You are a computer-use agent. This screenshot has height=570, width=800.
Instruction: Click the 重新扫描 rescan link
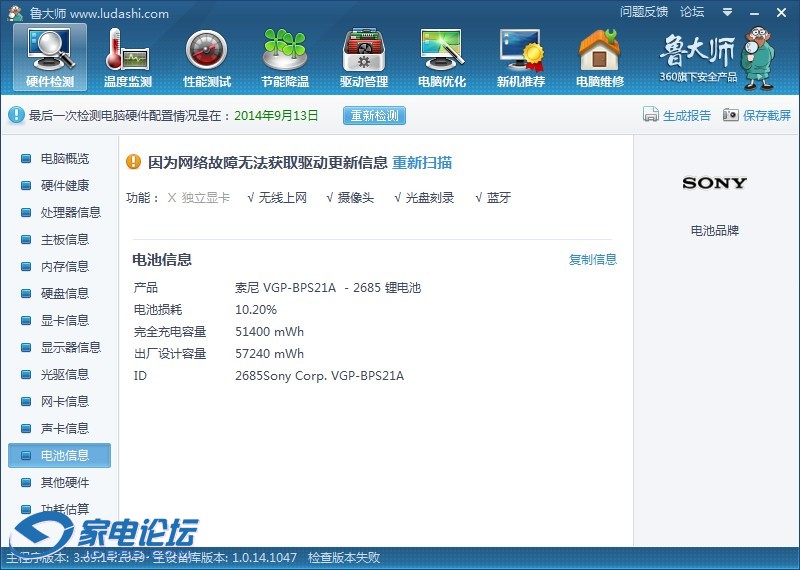[421, 163]
